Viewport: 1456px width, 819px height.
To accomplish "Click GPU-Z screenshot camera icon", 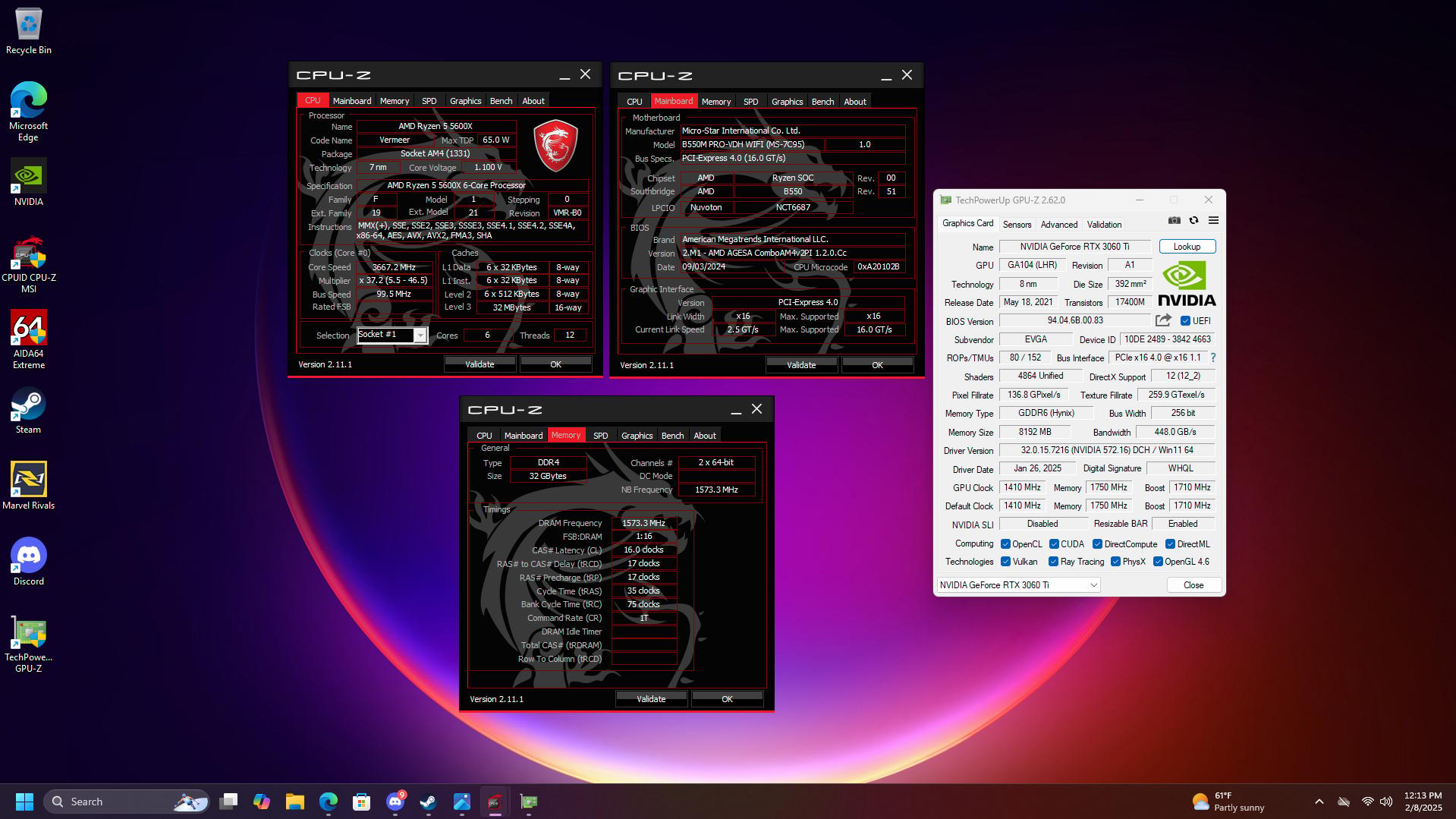I will (1175, 221).
